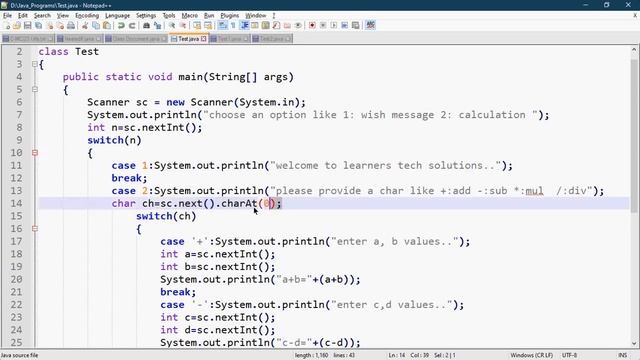The height and width of the screenshot is (360, 640).
Task: Open Function List panel icon
Action: (x=276, y=25)
